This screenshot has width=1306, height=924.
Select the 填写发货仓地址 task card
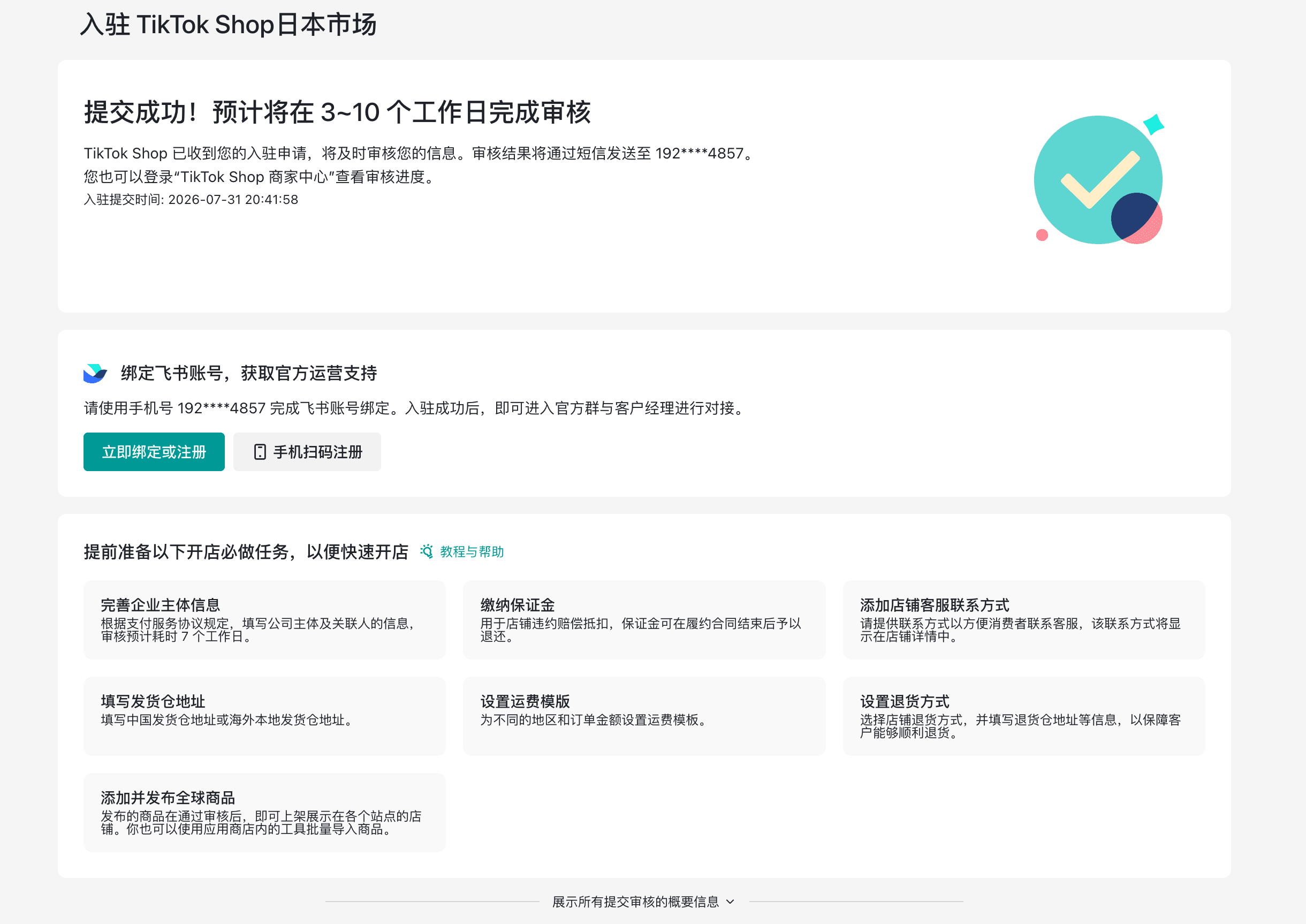tap(264, 716)
